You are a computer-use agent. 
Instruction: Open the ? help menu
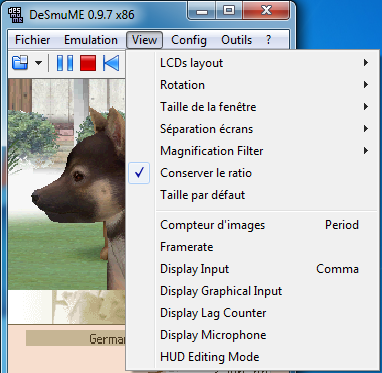[x=269, y=40]
